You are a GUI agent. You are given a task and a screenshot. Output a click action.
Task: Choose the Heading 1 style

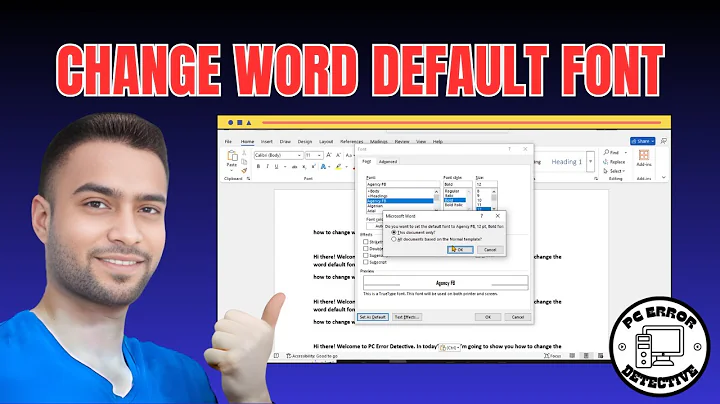coord(566,162)
